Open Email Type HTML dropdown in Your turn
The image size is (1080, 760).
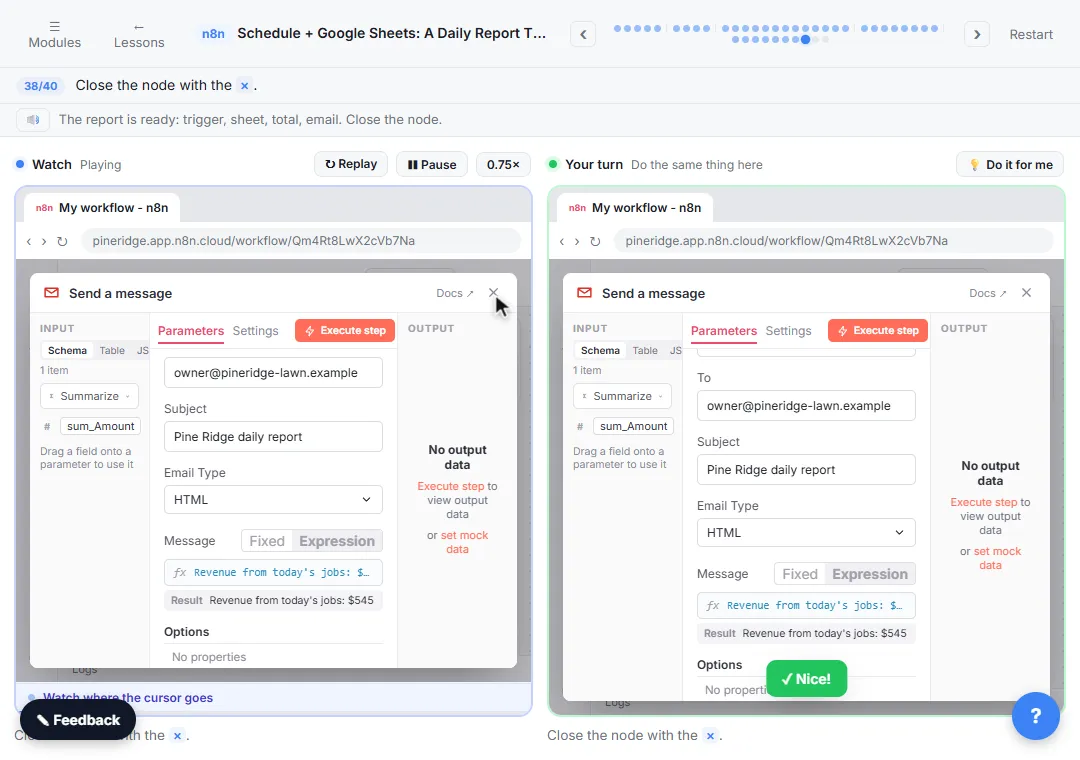(806, 533)
